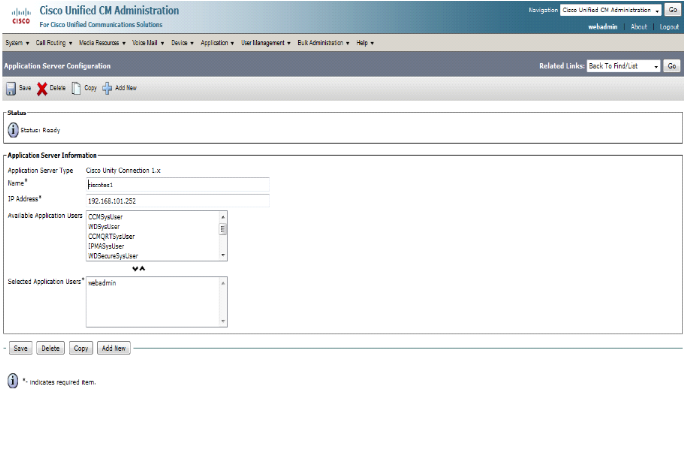The height and width of the screenshot is (455, 684).
Task: Open the Device menu
Action: 182,43
